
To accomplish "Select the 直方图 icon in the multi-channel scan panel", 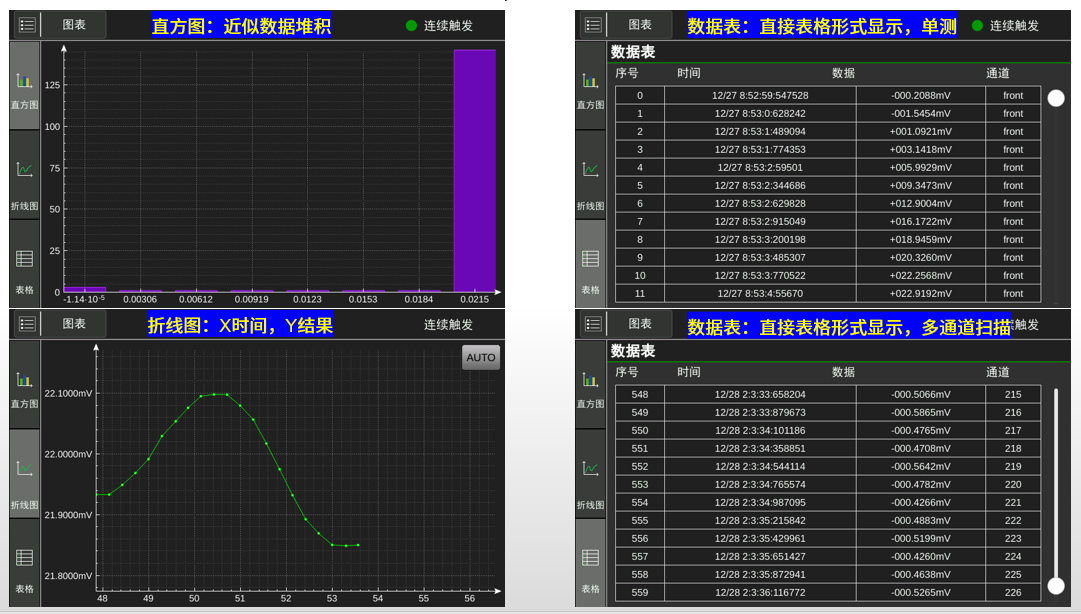I will pyautogui.click(x=591, y=386).
